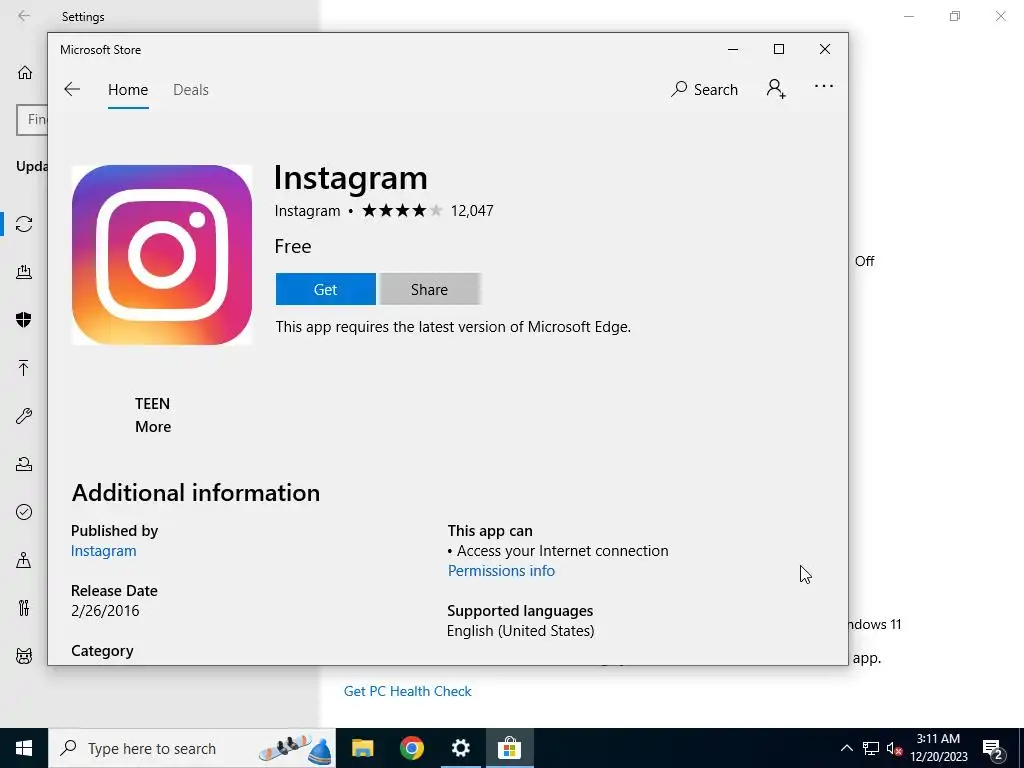Click Get PC Health Check link

[408, 691]
